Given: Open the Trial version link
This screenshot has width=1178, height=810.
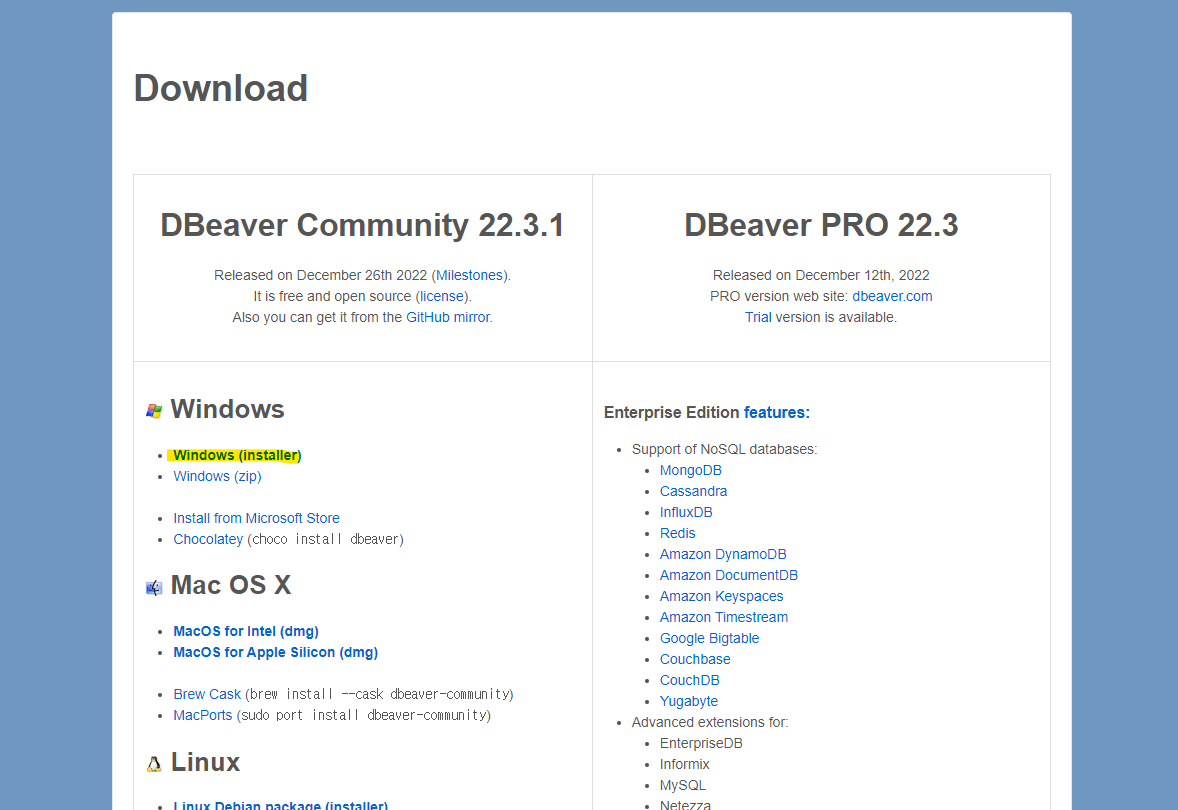Looking at the screenshot, I should point(758,318).
